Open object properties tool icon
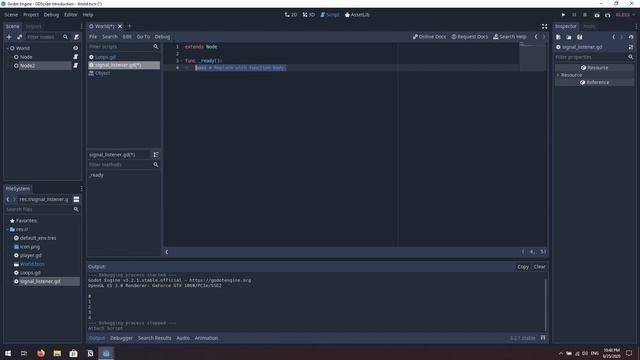640x360 pixels. [x=631, y=47]
